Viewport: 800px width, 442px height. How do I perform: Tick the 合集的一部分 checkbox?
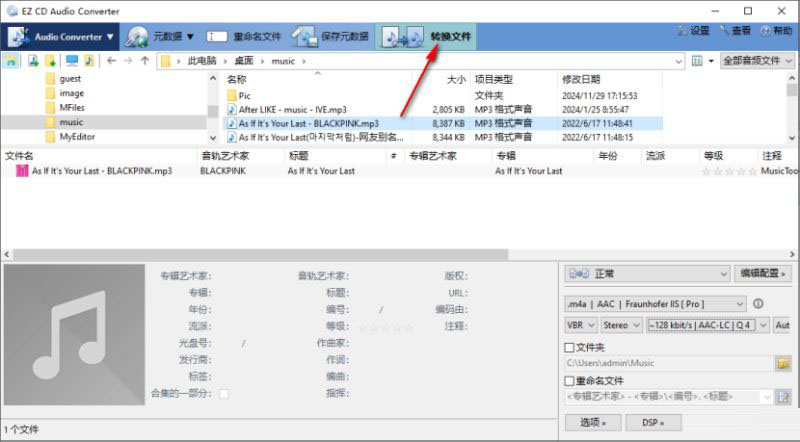point(223,394)
